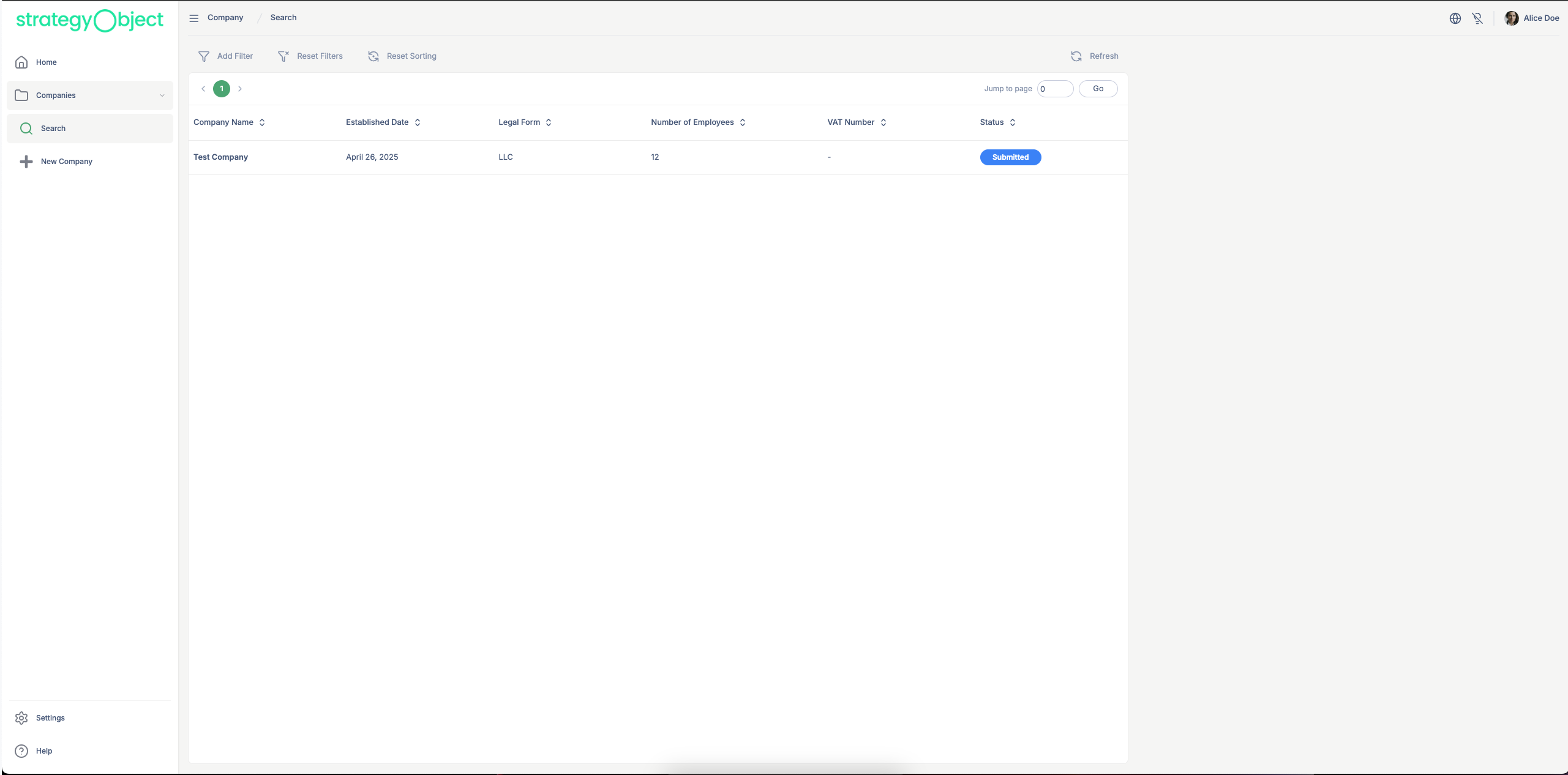Click Alice Doe profile avatar
1568x775 pixels.
(1511, 18)
